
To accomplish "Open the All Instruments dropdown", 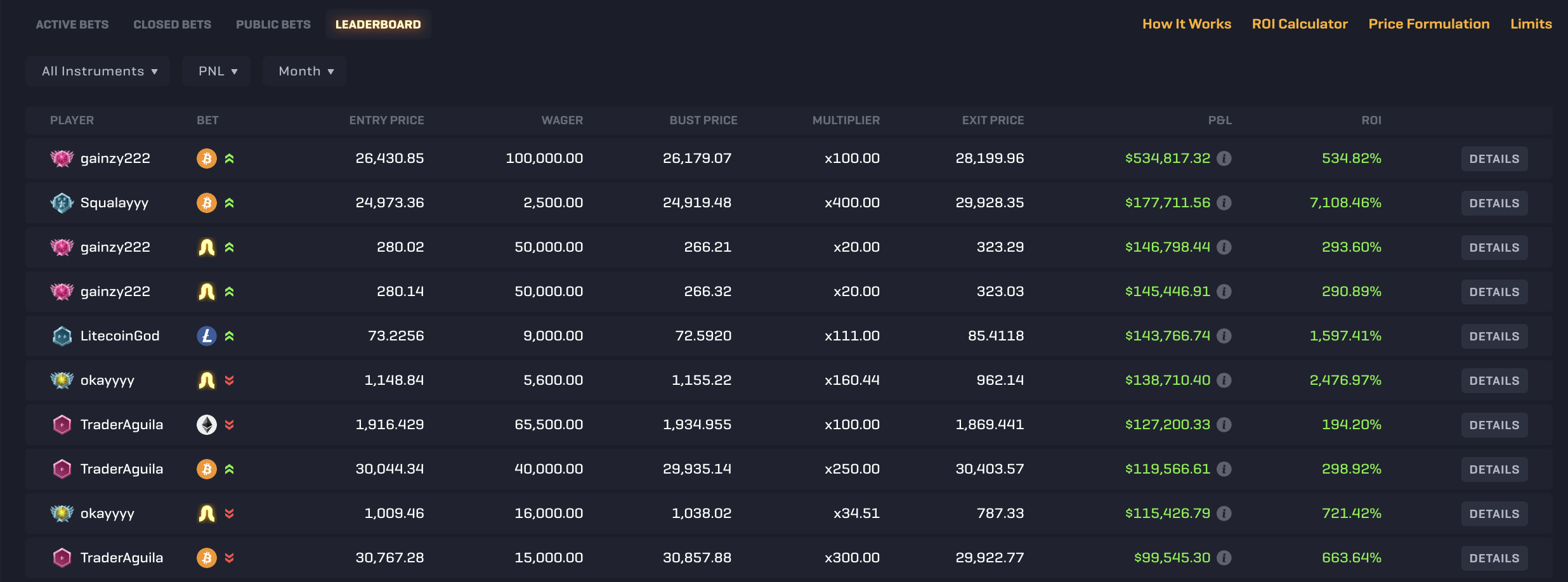I will pos(97,71).
